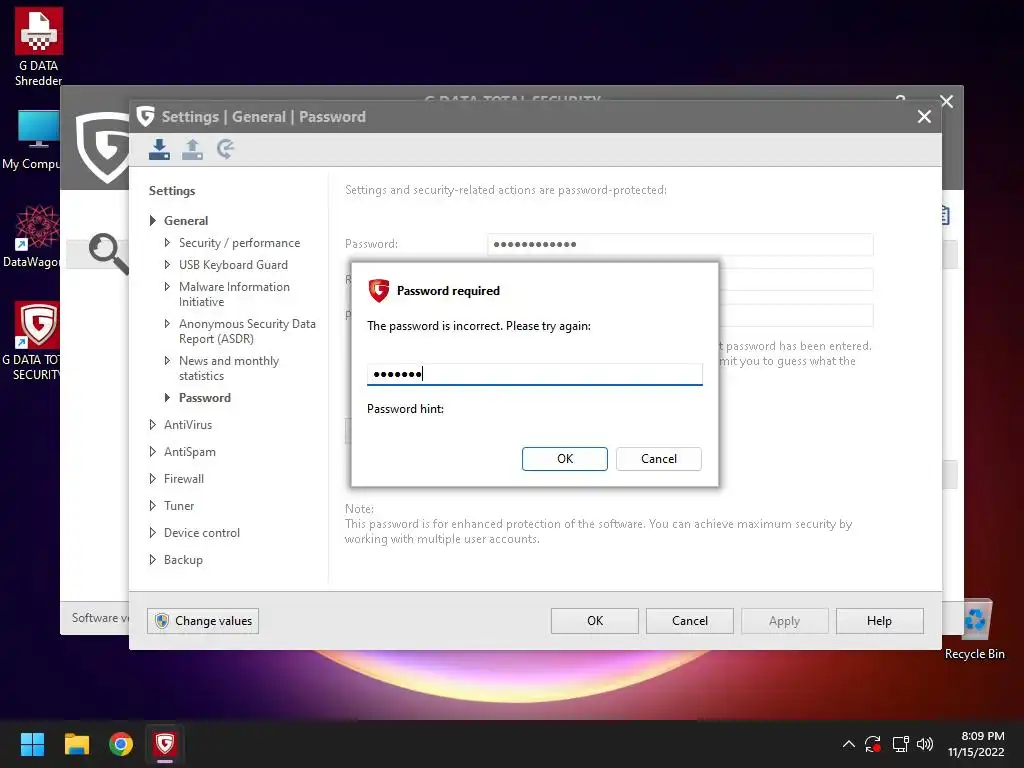Click the network tray icon
1024x768 pixels.
(x=900, y=744)
